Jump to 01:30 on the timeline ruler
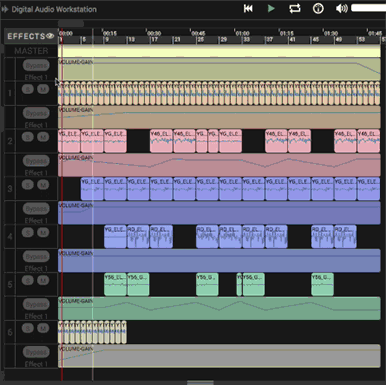 click(331, 33)
